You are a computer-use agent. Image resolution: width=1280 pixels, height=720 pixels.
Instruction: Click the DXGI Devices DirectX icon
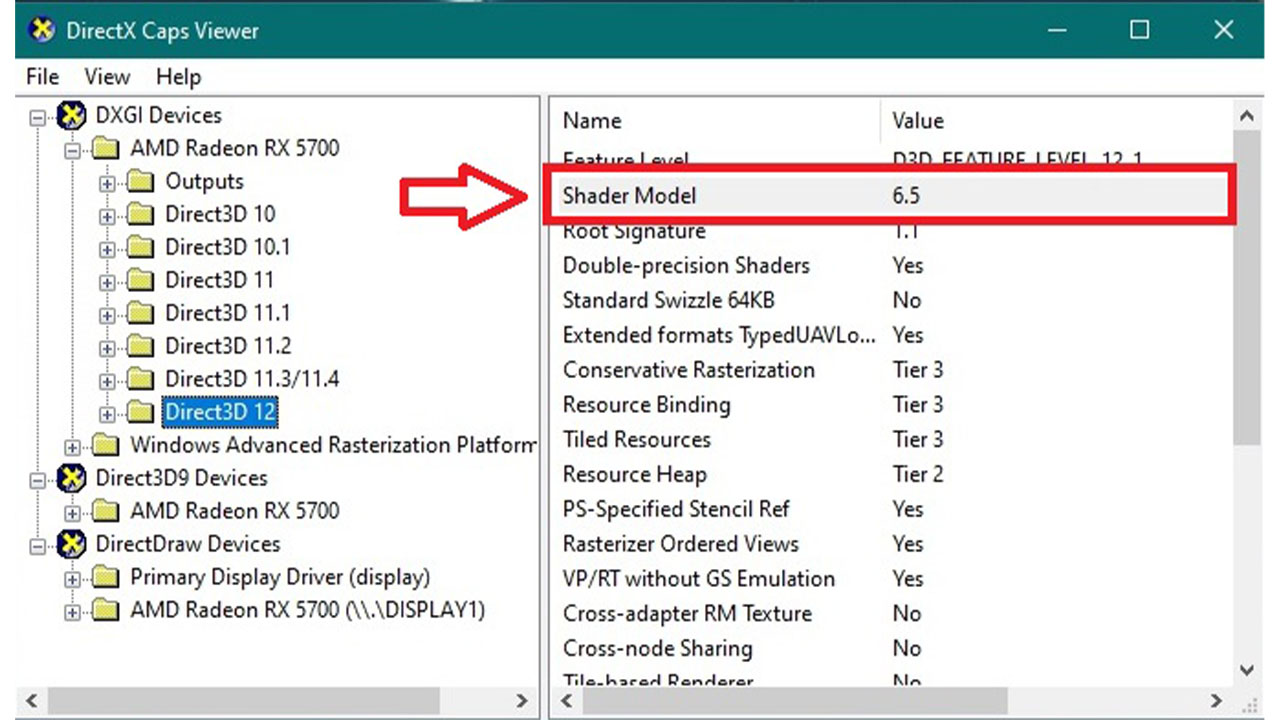pyautogui.click(x=71, y=116)
